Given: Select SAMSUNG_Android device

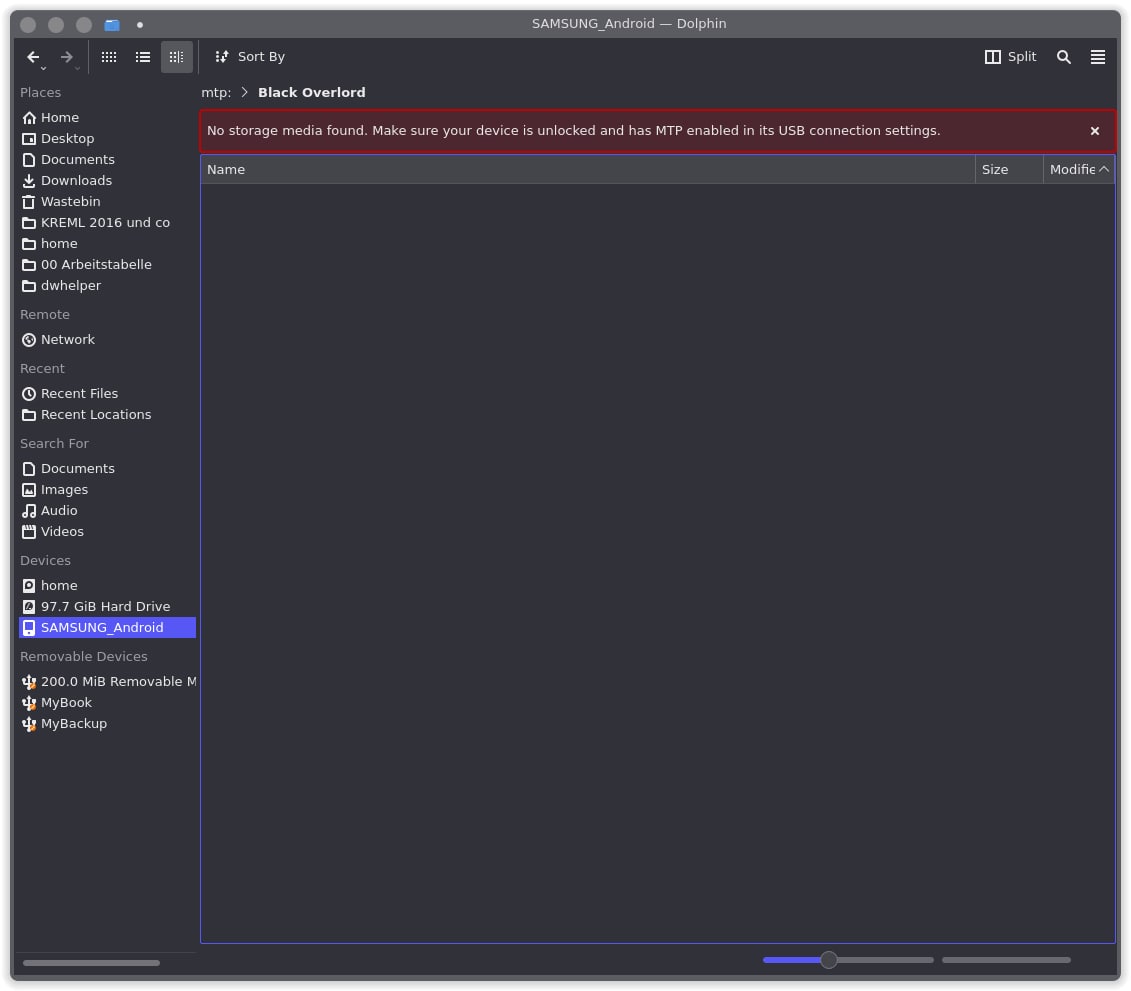Looking at the screenshot, I should click(x=107, y=627).
